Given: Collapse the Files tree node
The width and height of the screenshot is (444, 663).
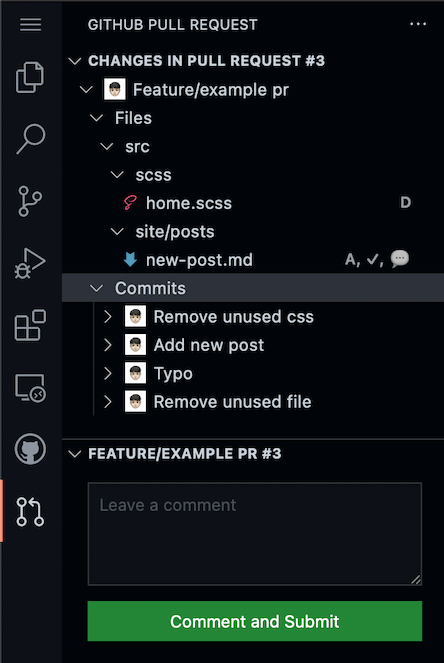Looking at the screenshot, I should coord(96,118).
